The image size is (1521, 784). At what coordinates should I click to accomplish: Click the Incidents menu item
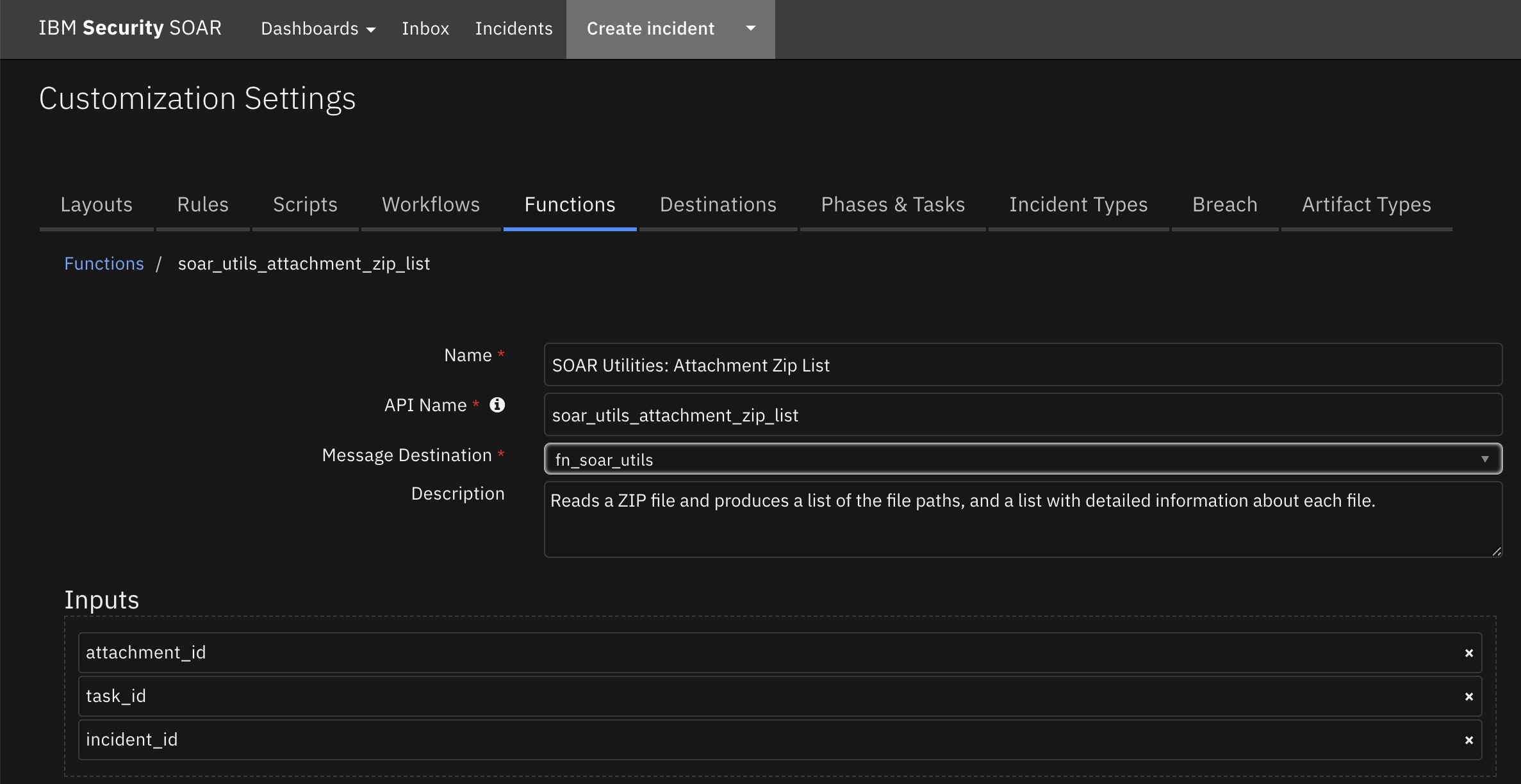click(x=514, y=28)
